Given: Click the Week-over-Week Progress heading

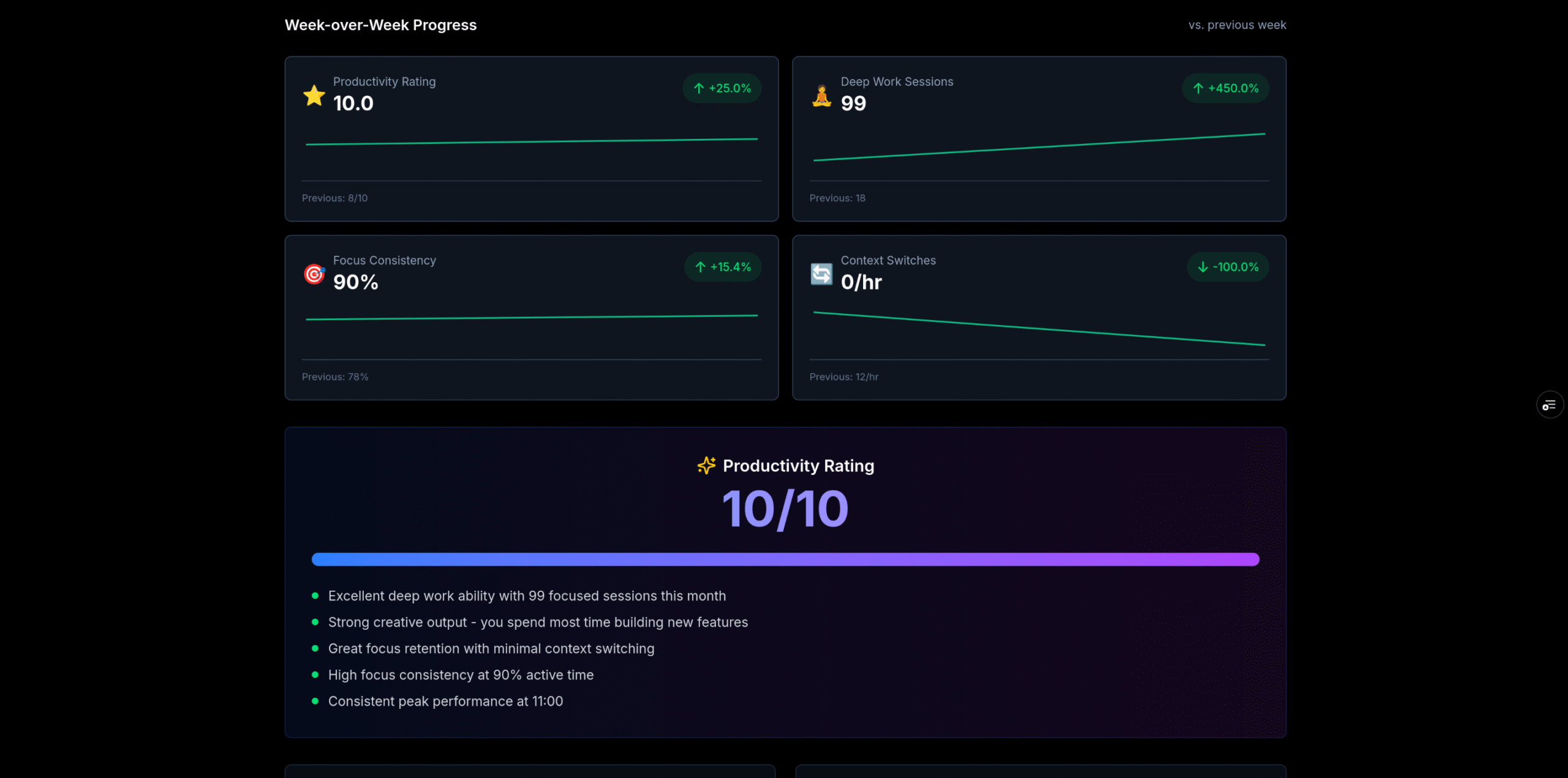Looking at the screenshot, I should (x=380, y=25).
